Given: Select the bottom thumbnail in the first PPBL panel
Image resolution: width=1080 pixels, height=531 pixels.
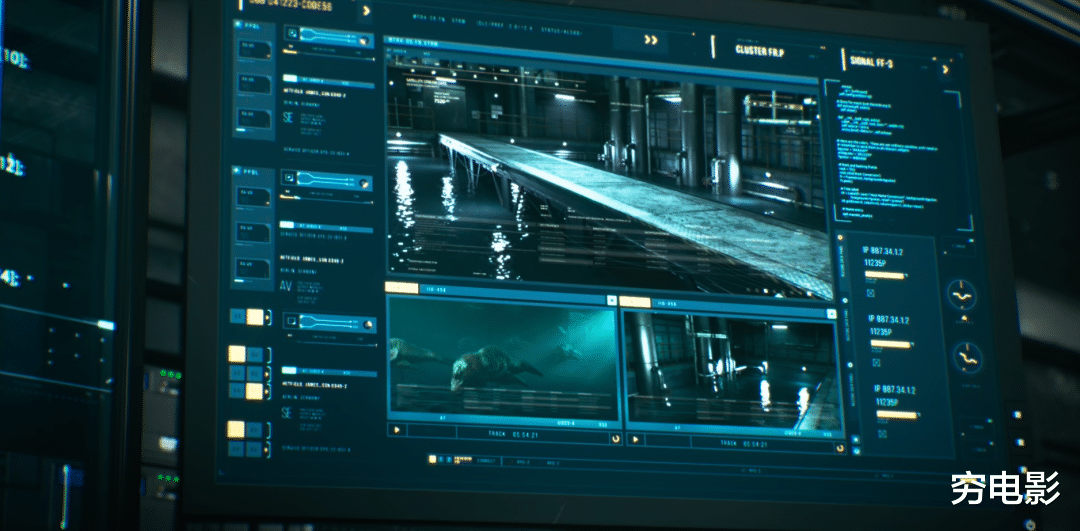Looking at the screenshot, I should 253,118.
